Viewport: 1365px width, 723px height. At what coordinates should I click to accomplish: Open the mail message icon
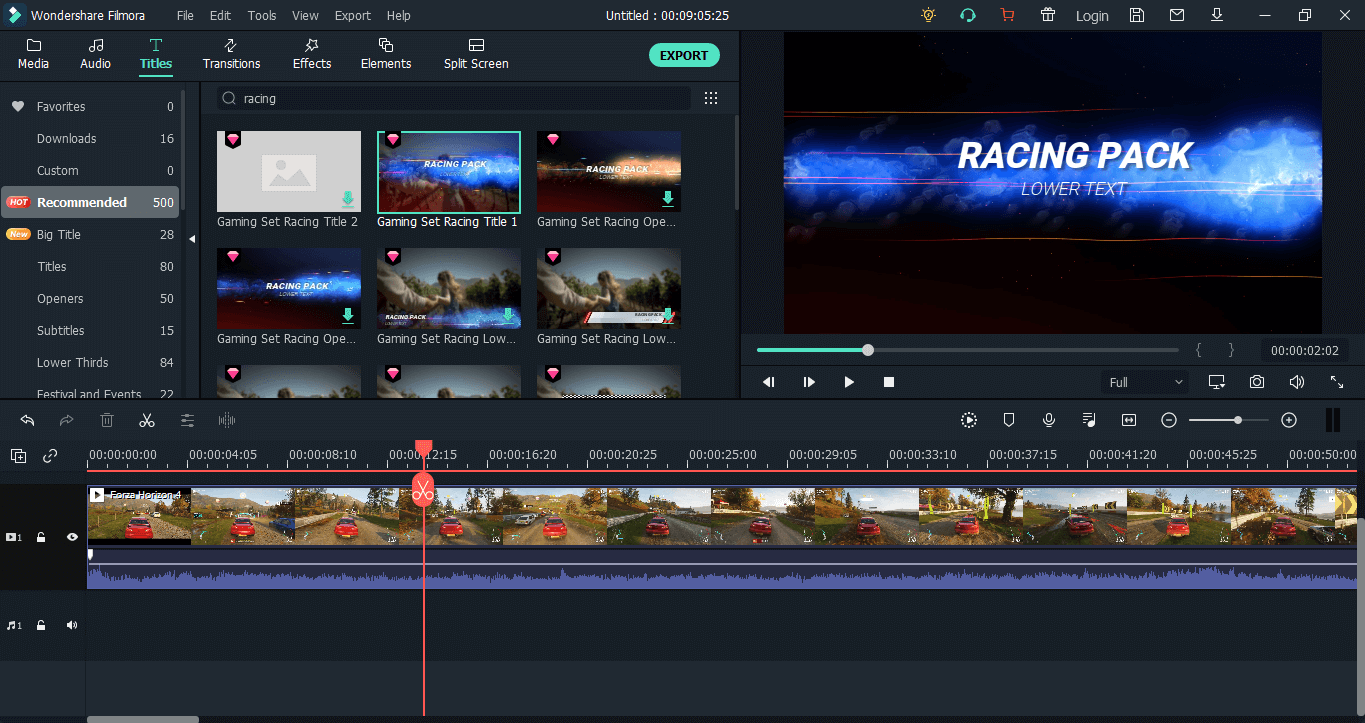(x=1177, y=15)
